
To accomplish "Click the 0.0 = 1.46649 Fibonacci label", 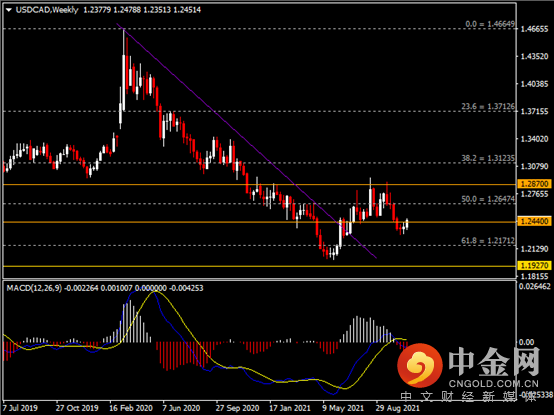I will (x=490, y=24).
